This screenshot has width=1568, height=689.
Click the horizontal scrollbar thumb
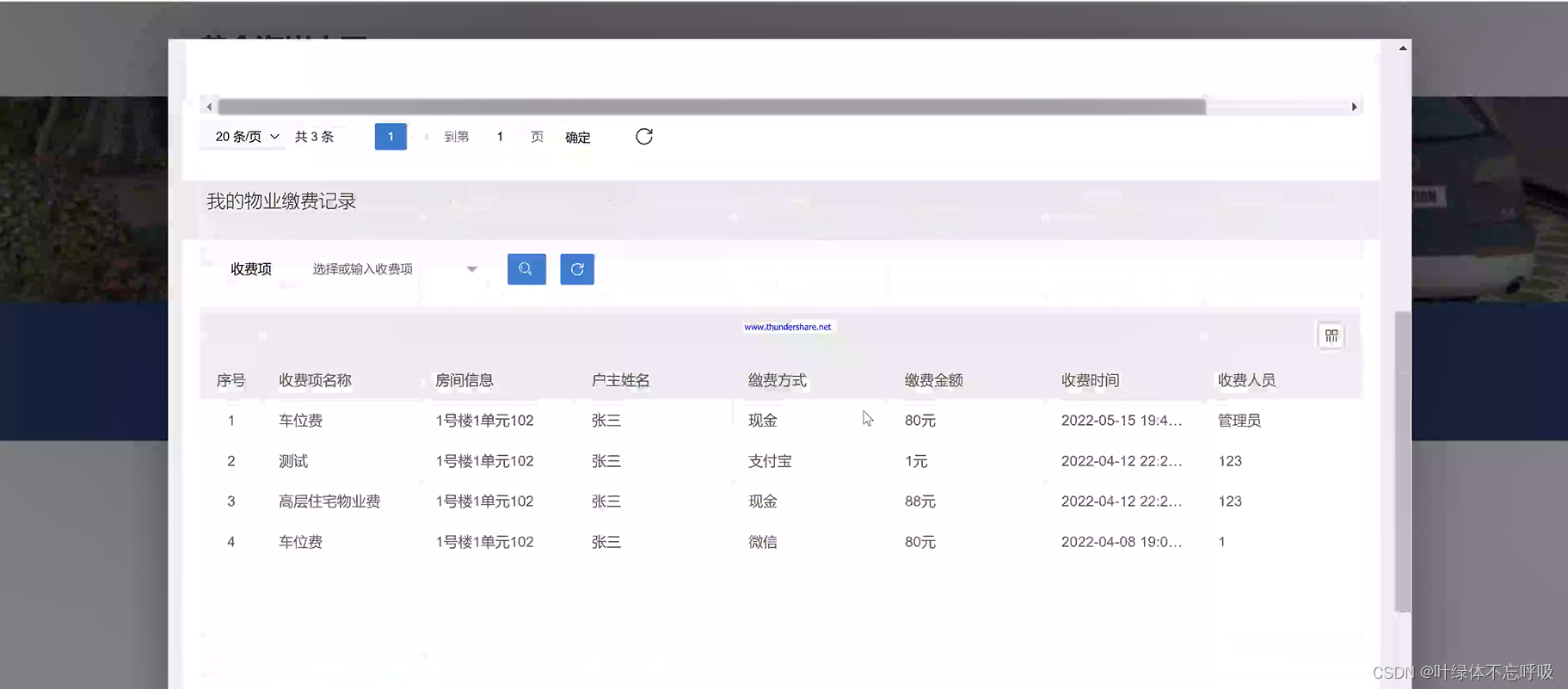[711, 107]
